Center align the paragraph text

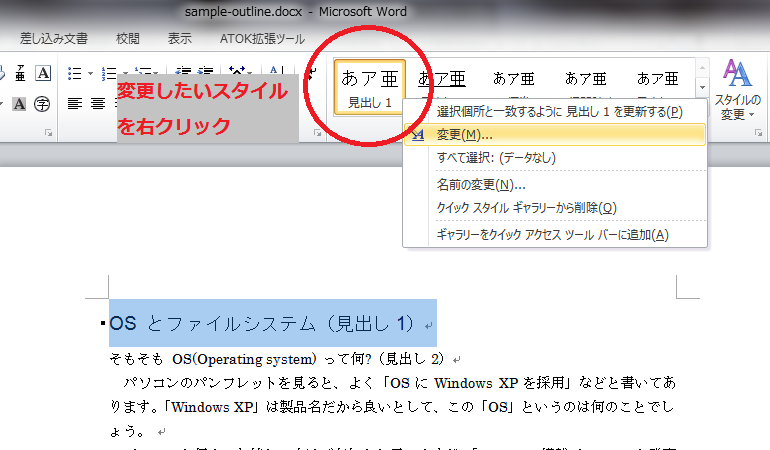tap(98, 104)
